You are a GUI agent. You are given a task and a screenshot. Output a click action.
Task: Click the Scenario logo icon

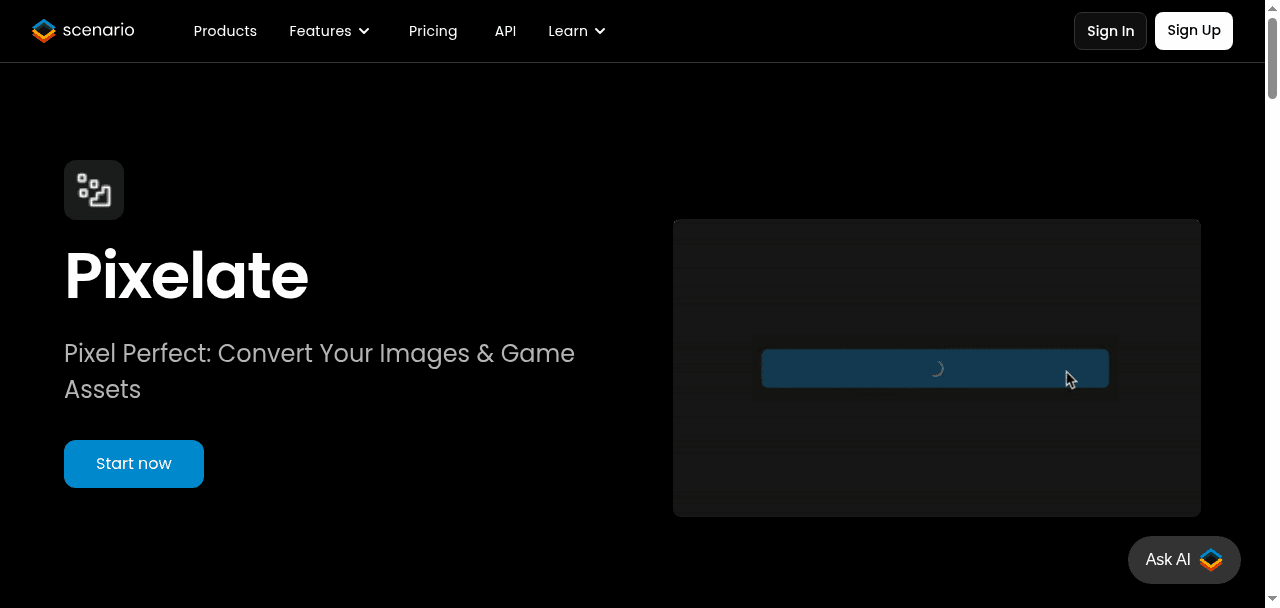[43, 31]
